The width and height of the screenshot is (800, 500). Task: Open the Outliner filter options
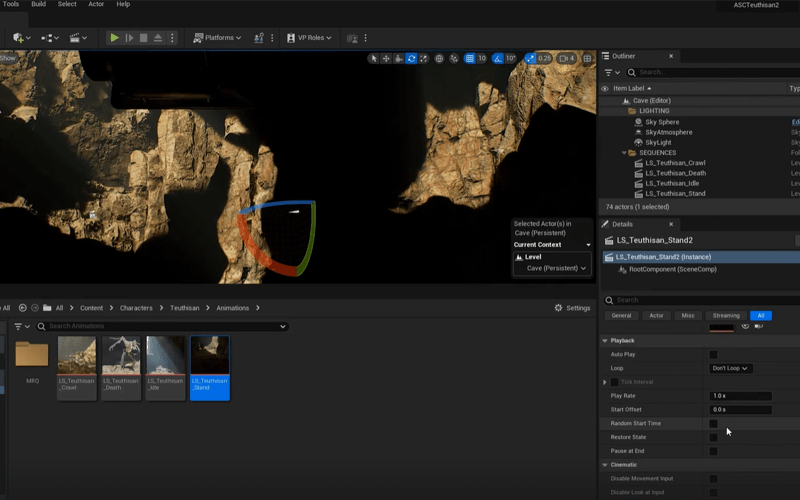[612, 72]
